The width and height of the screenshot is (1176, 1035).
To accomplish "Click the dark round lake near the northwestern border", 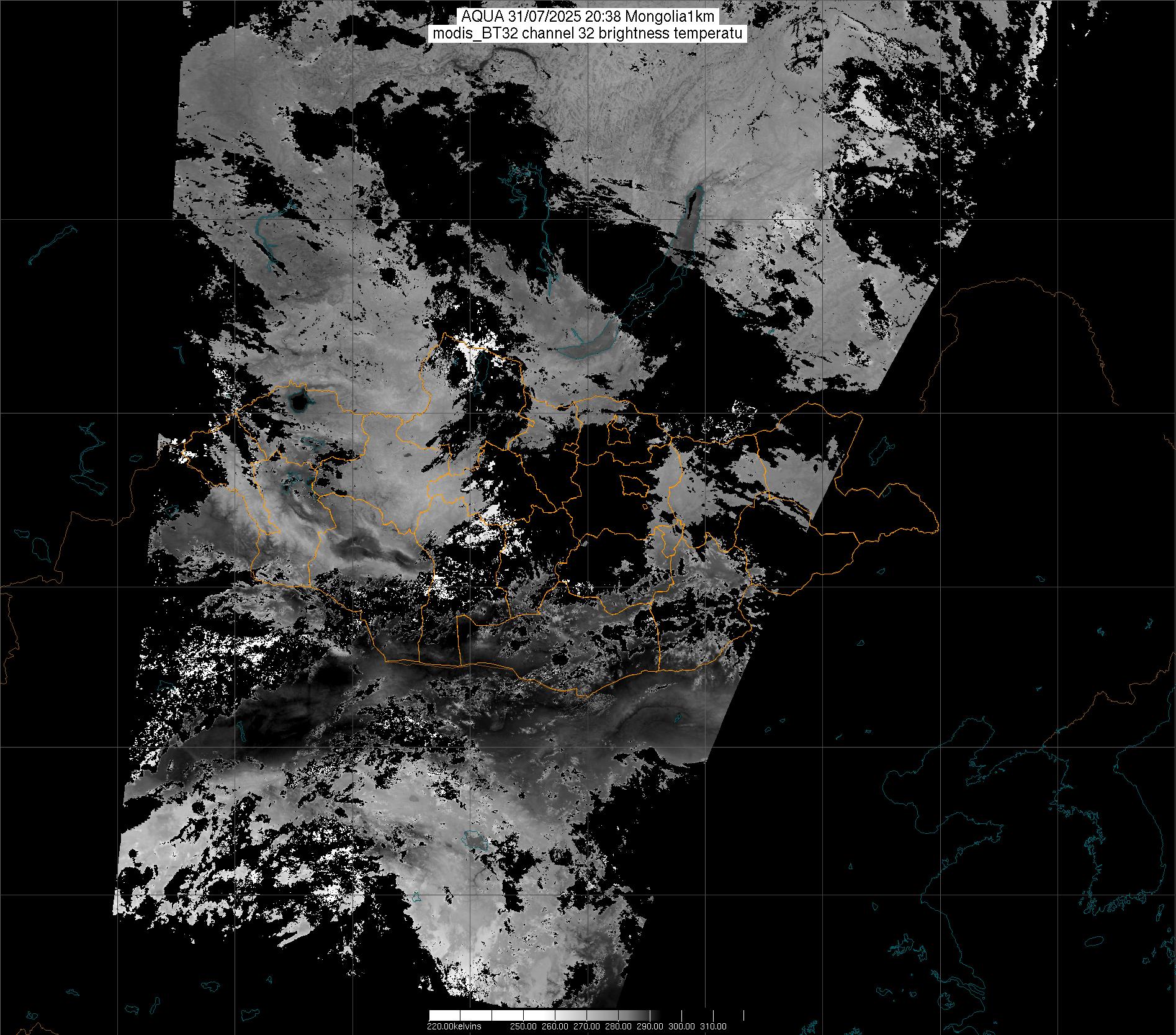I will (x=299, y=402).
